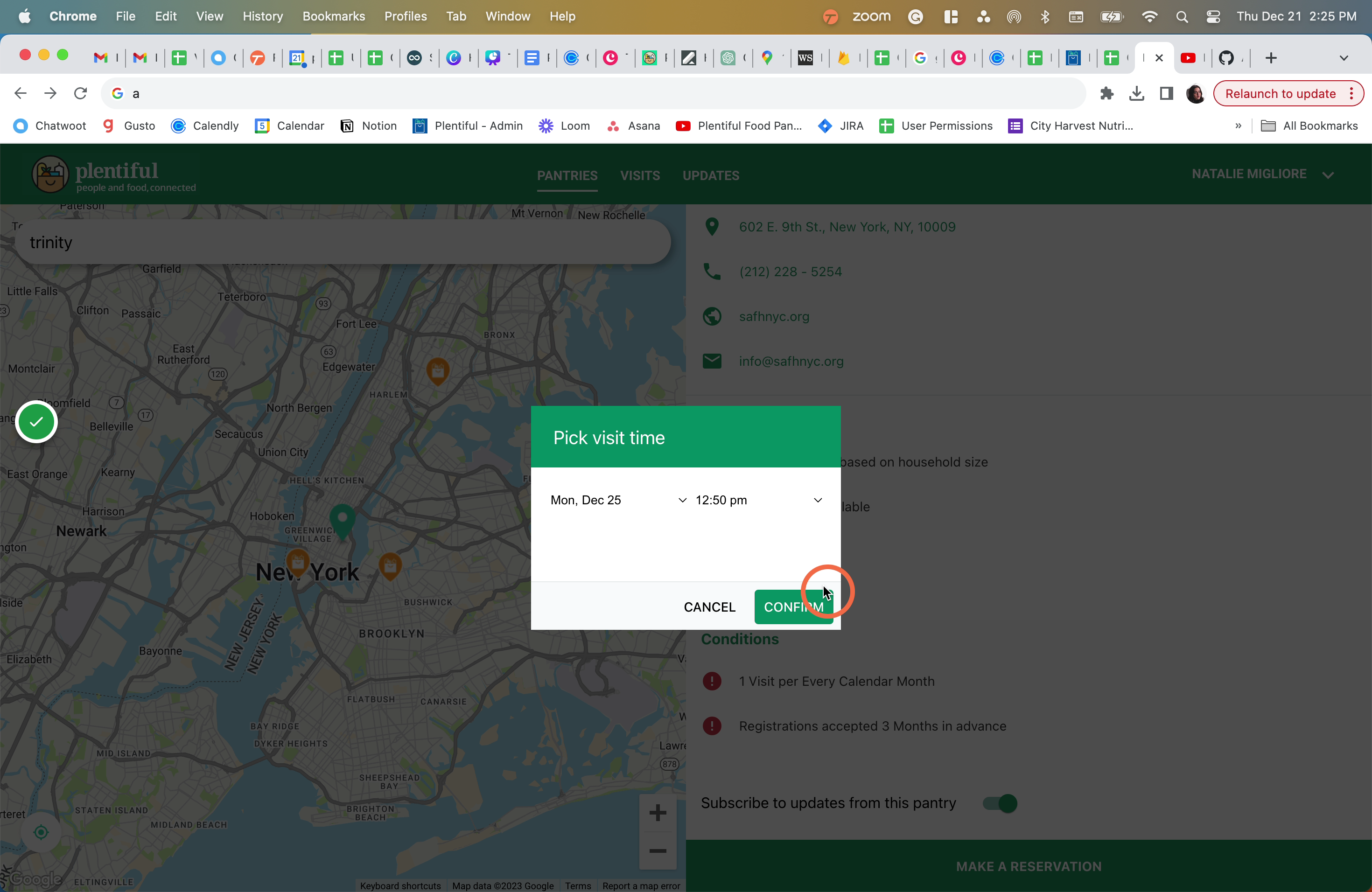The height and width of the screenshot is (892, 1372).
Task: Open Chrome downloads
Action: [1136, 93]
